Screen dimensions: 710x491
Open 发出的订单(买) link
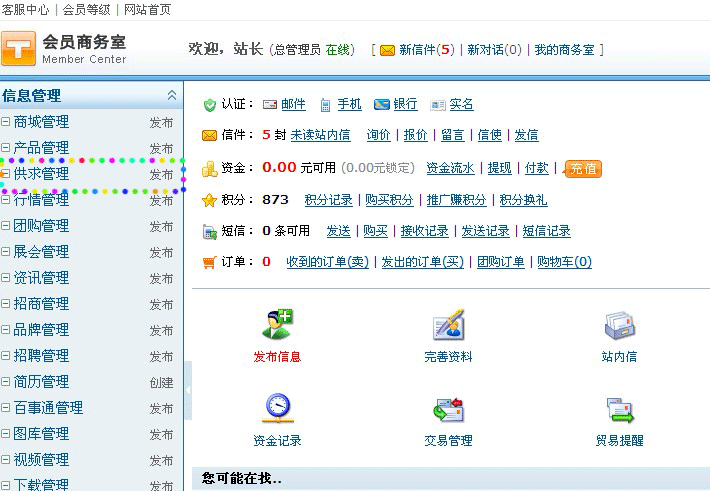(x=422, y=262)
